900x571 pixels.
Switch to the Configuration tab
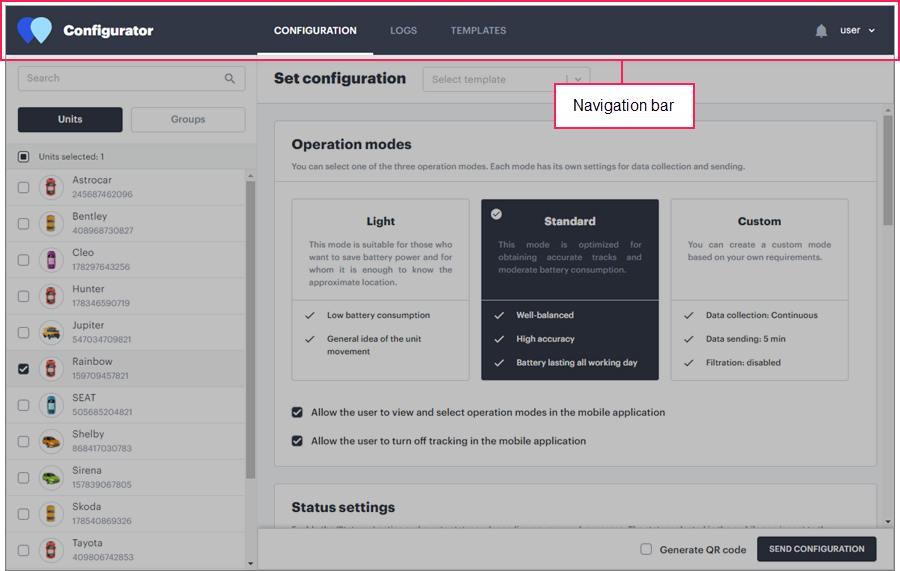[x=315, y=30]
